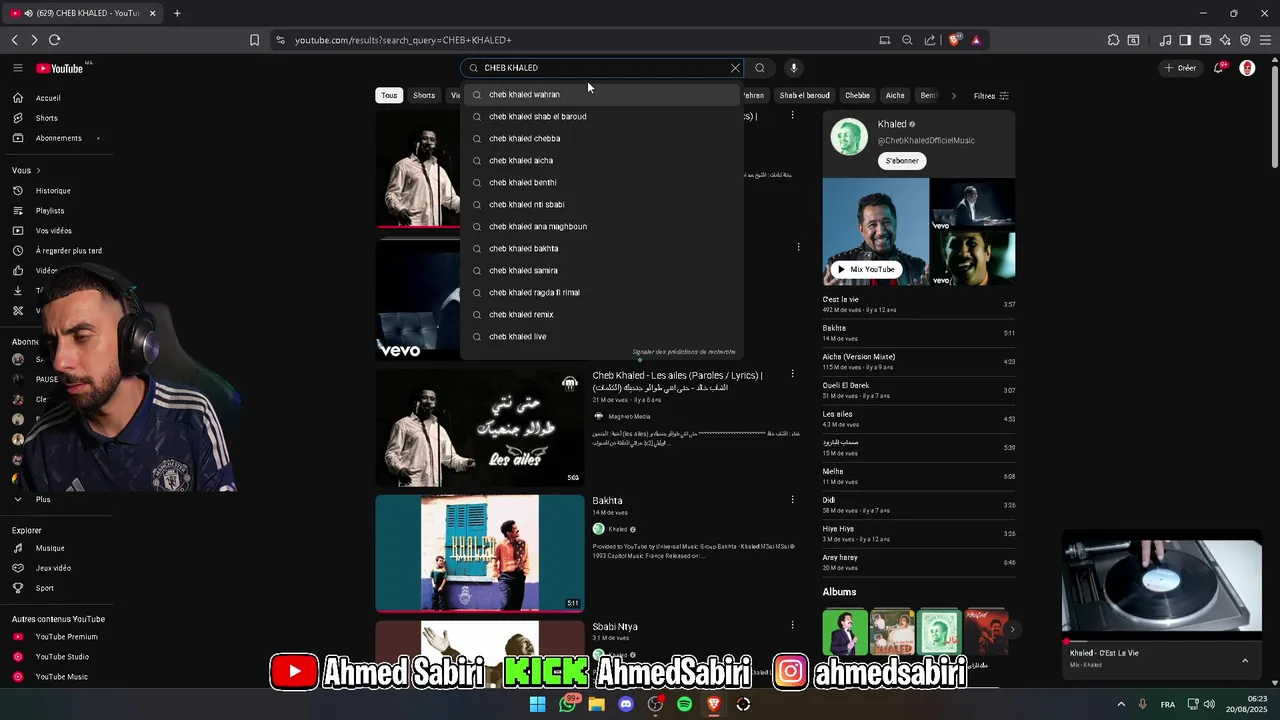Bookmark this page in the address bar
The width and height of the screenshot is (1280, 720).
tap(254, 40)
